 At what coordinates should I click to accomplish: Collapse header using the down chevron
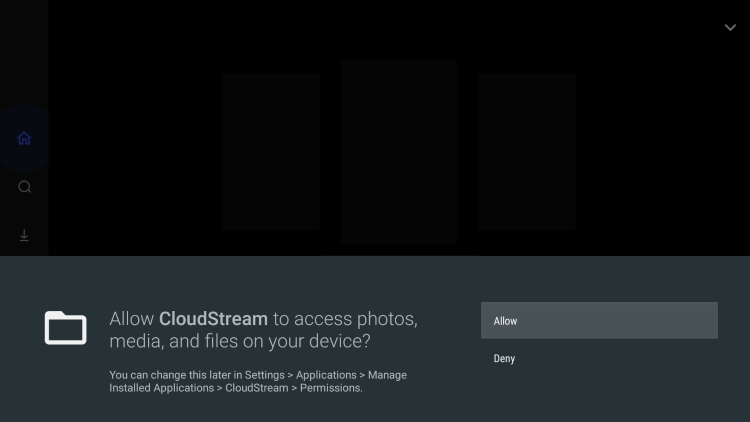tap(730, 28)
